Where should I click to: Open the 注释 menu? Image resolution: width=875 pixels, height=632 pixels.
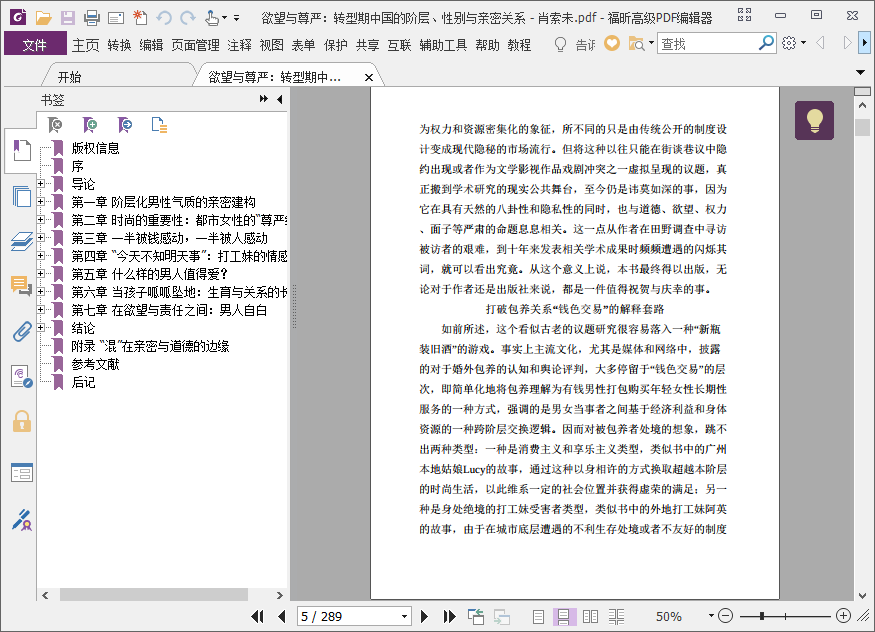(240, 45)
